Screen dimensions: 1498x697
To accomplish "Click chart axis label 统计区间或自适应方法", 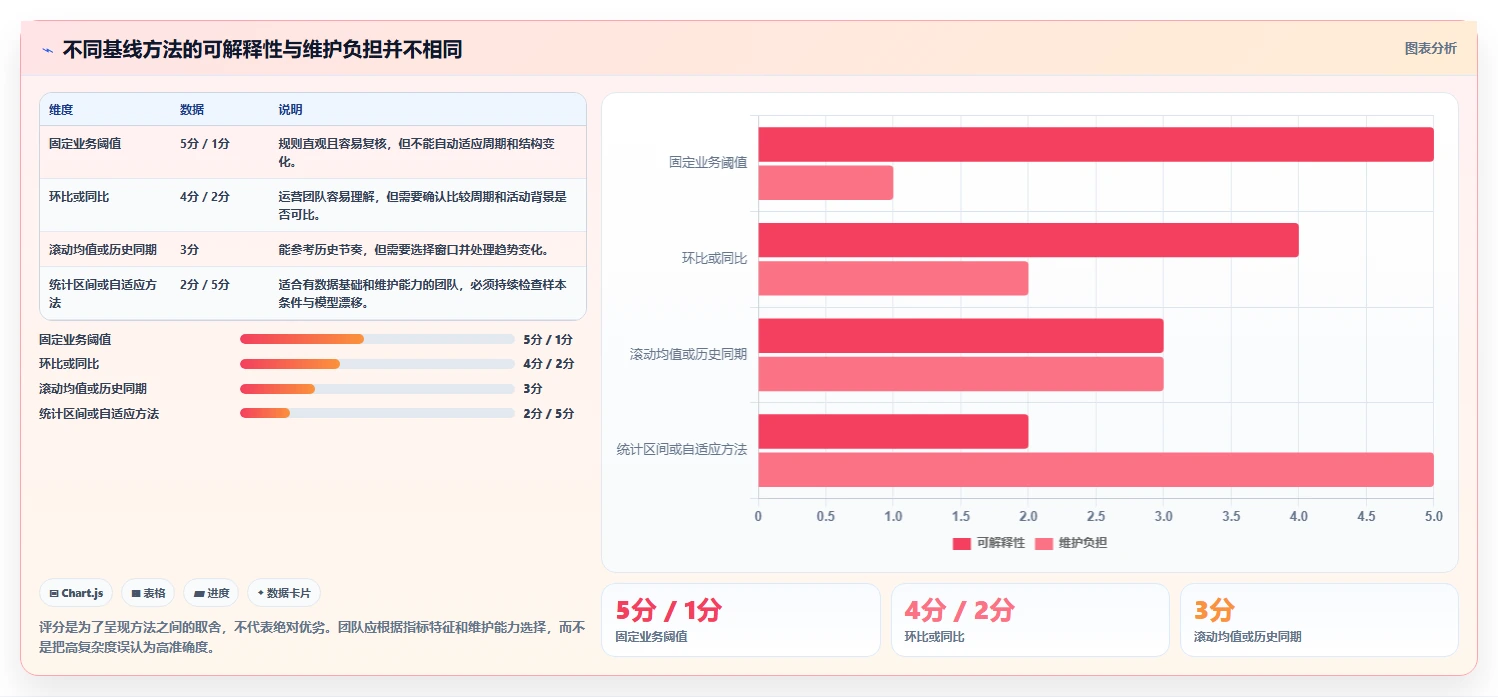I will pyautogui.click(x=682, y=450).
